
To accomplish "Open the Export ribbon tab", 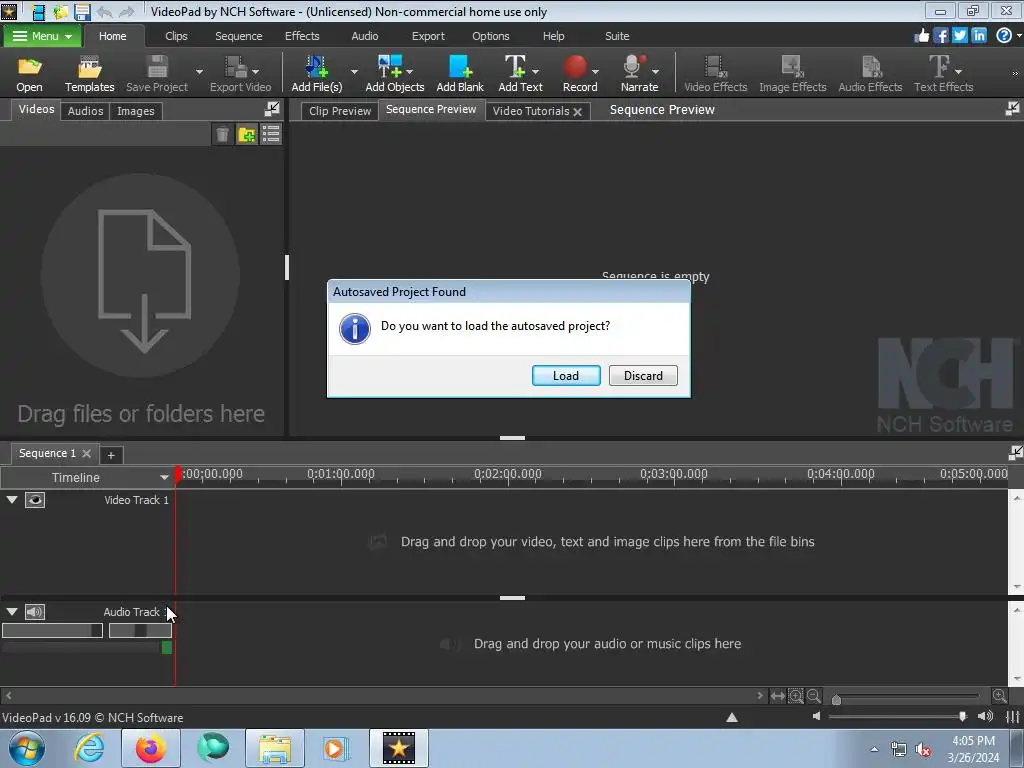I will coord(428,36).
